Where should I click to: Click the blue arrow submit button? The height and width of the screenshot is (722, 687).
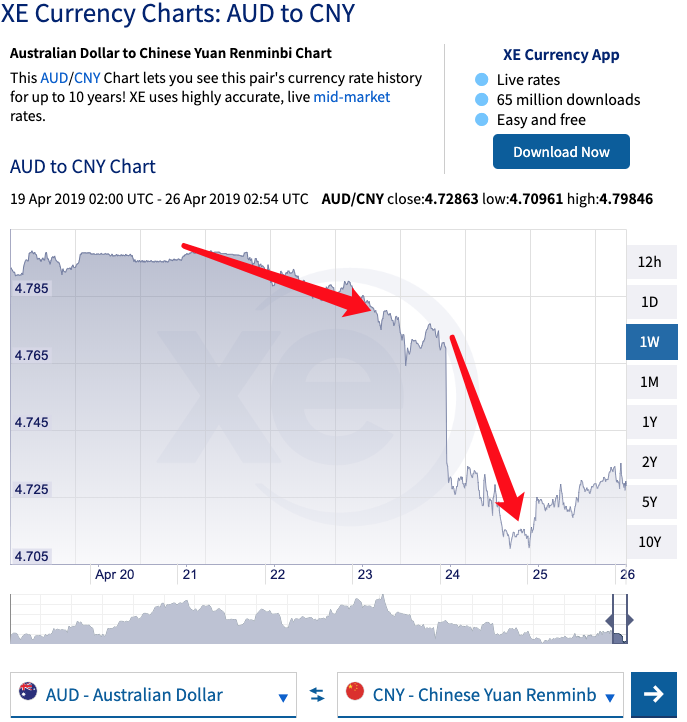coord(654,694)
